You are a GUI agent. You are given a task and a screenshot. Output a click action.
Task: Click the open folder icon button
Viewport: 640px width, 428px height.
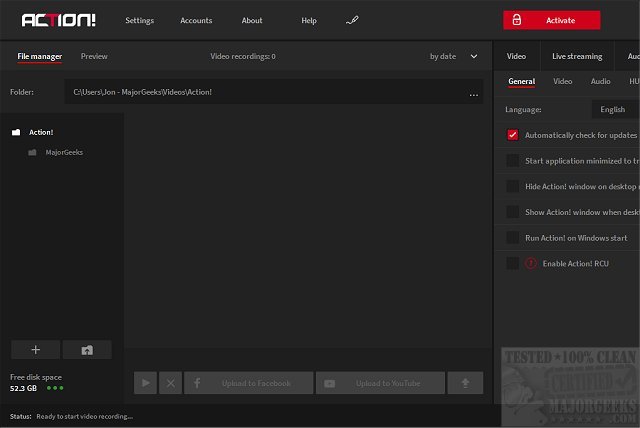tap(87, 350)
